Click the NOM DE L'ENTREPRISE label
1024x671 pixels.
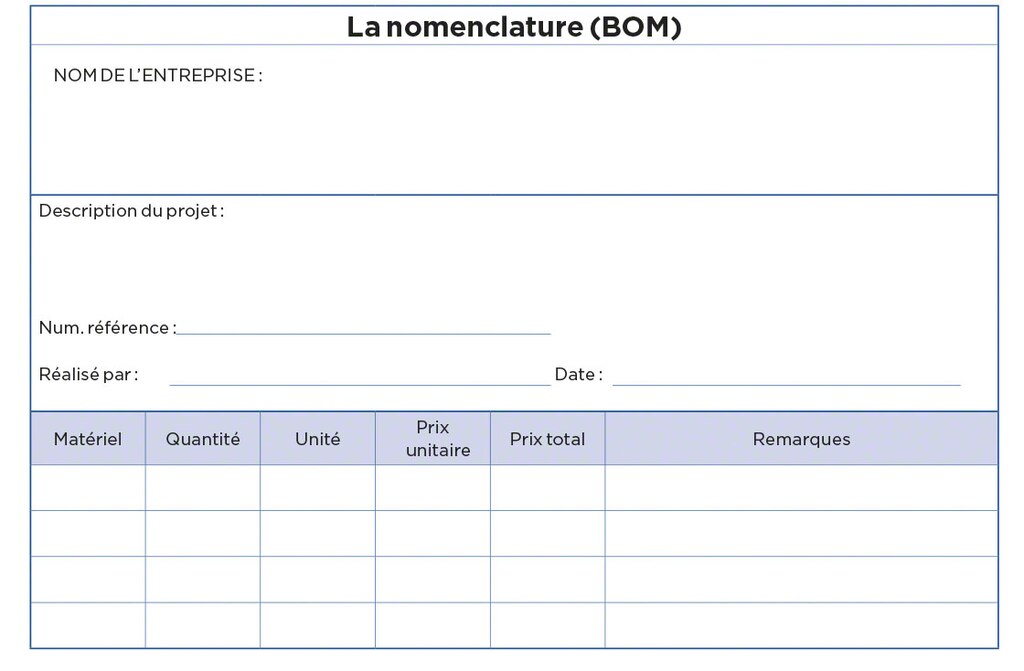(158, 76)
